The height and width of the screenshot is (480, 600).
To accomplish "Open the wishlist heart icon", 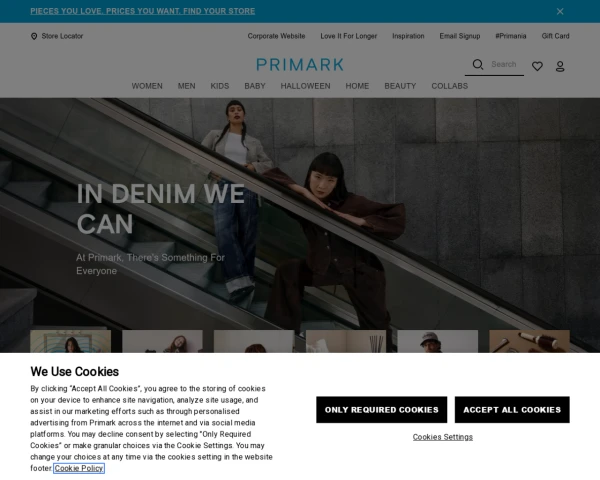I will tap(537, 66).
